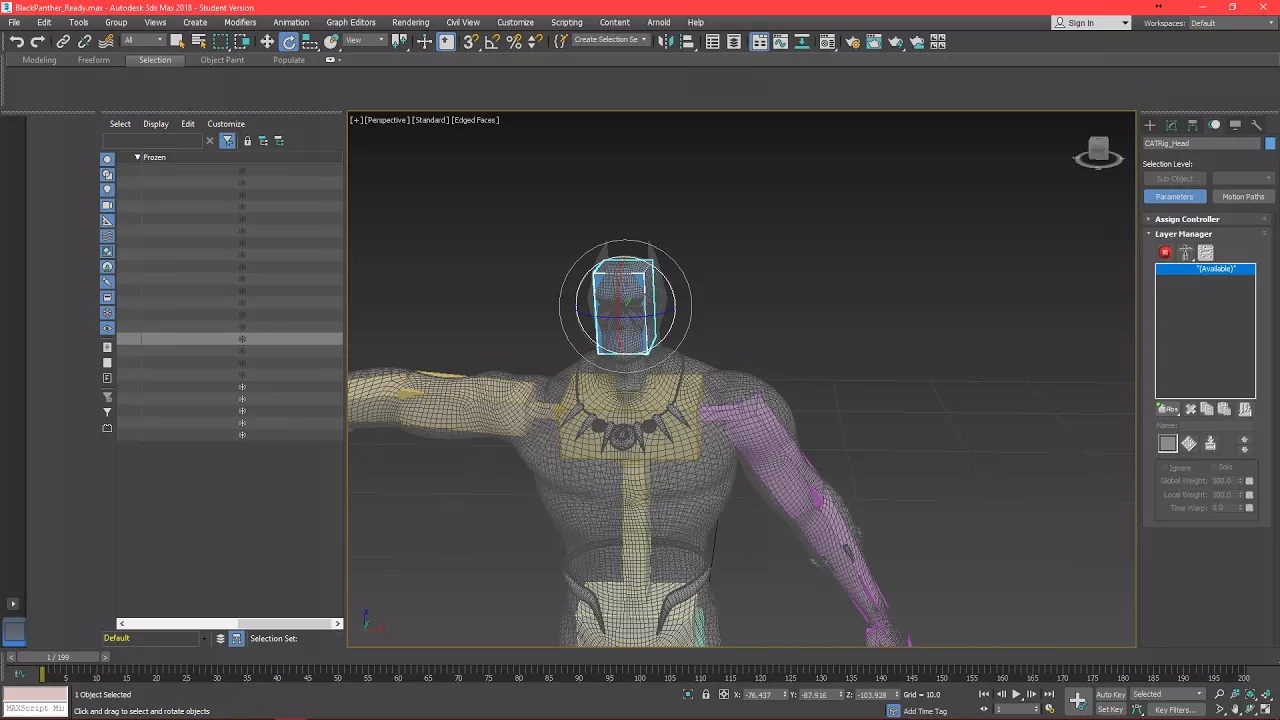Image resolution: width=1280 pixels, height=720 pixels.
Task: Open the Modifiers menu
Action: tap(240, 22)
